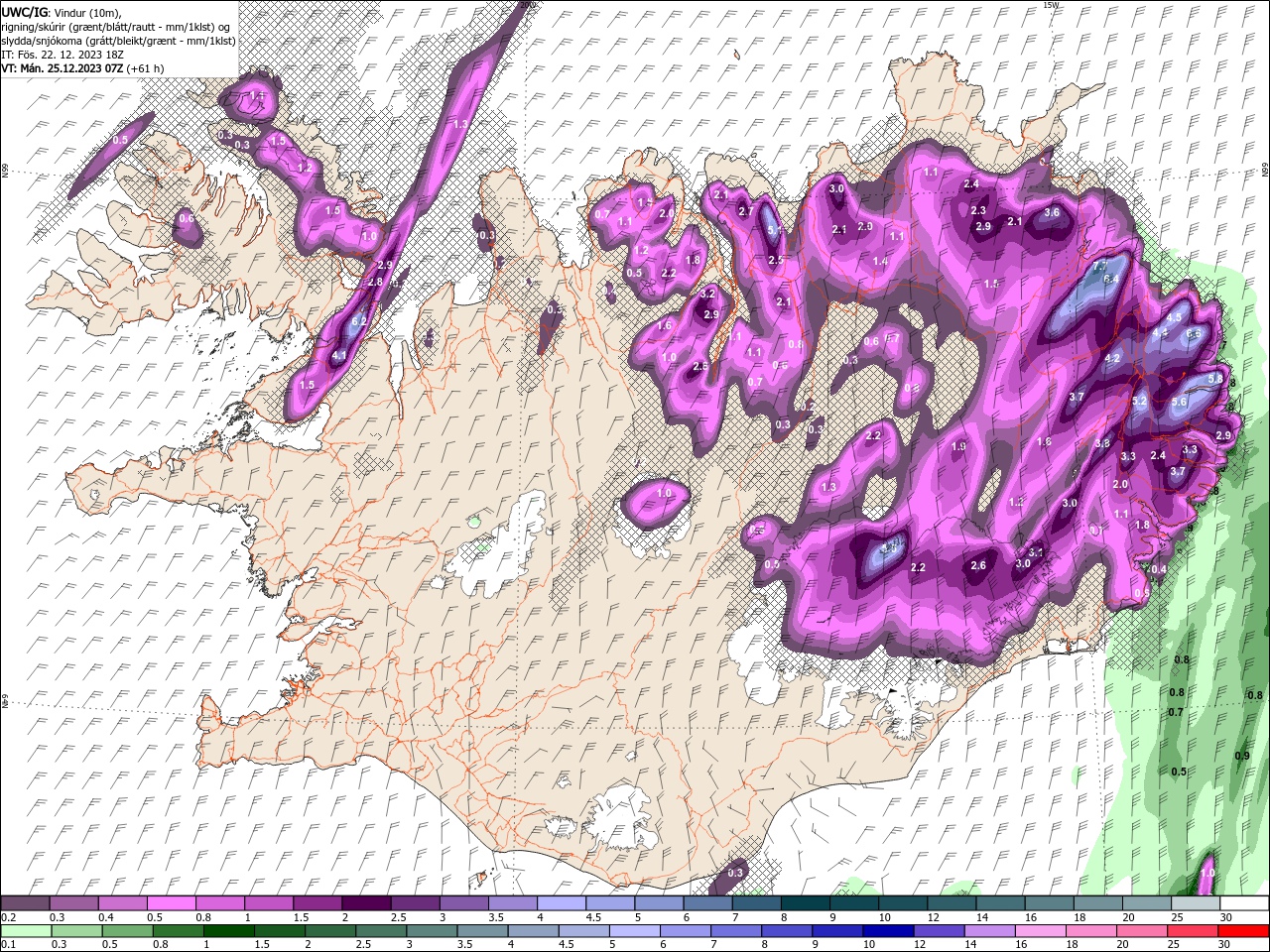
Task: Pick the bright red swatch after the lower 30
Action: pyautogui.click(x=1243, y=931)
